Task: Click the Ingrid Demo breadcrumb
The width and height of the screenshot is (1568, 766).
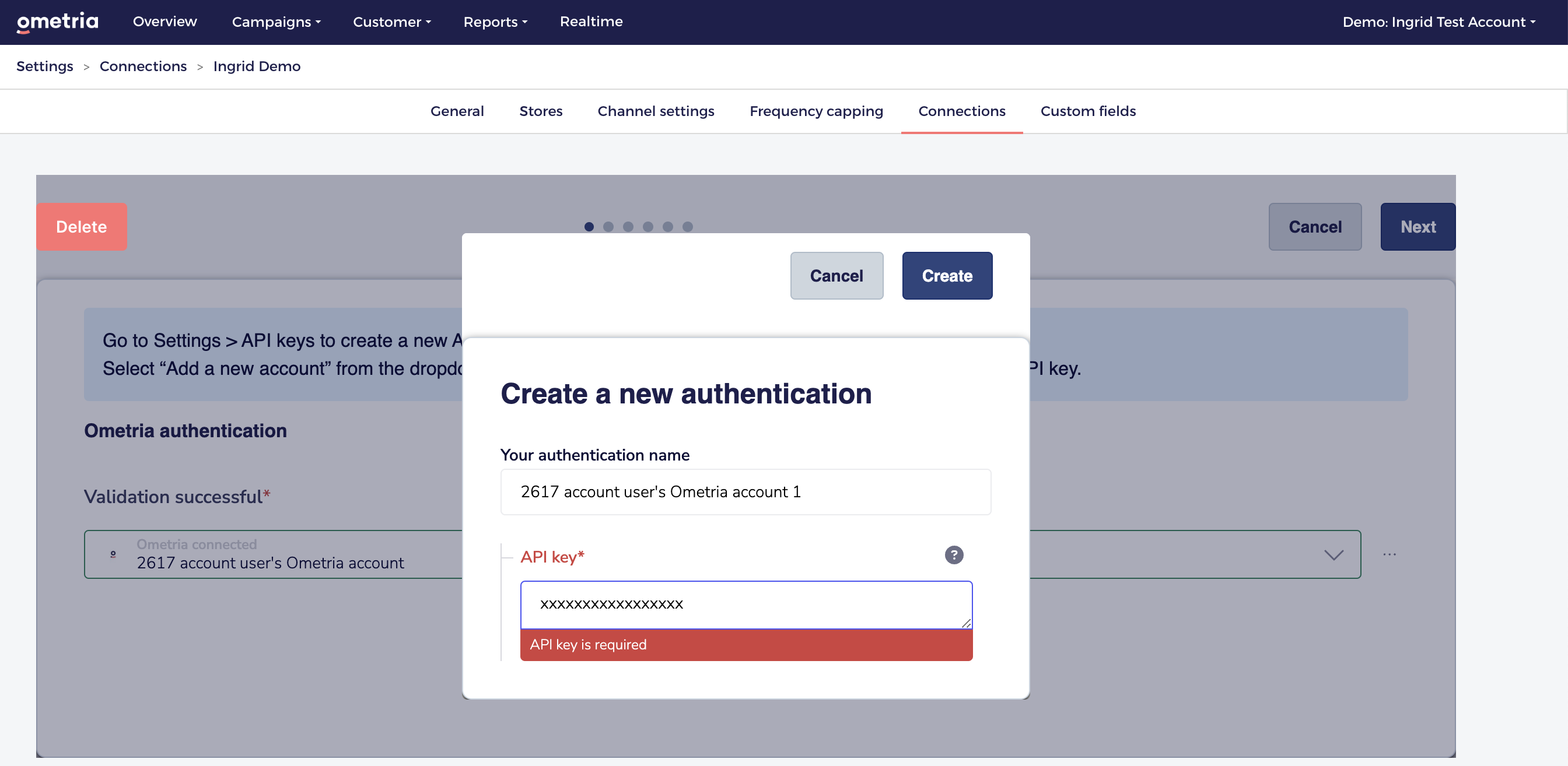Action: 257,66
